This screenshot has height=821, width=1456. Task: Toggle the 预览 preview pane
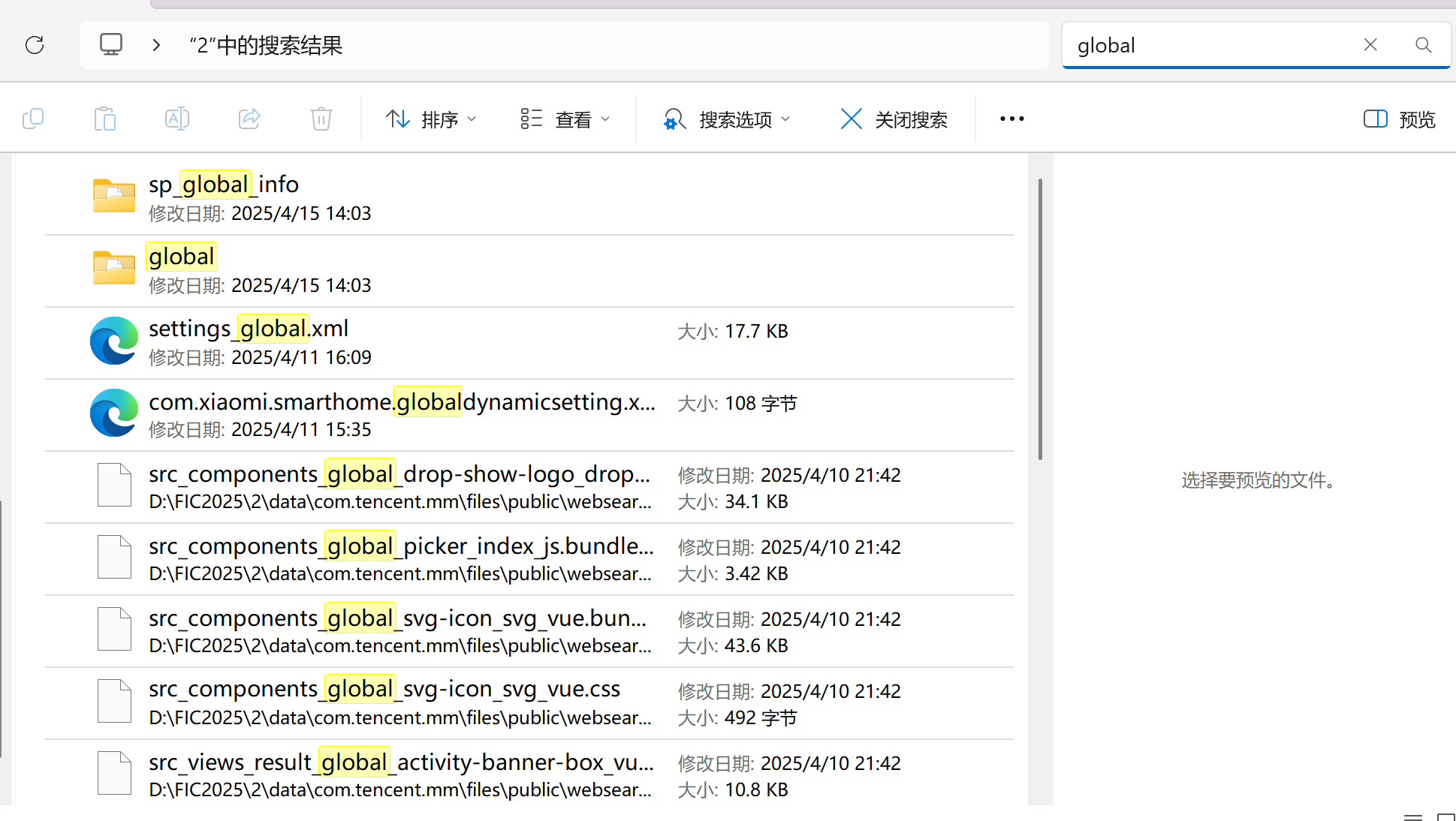click(1399, 119)
